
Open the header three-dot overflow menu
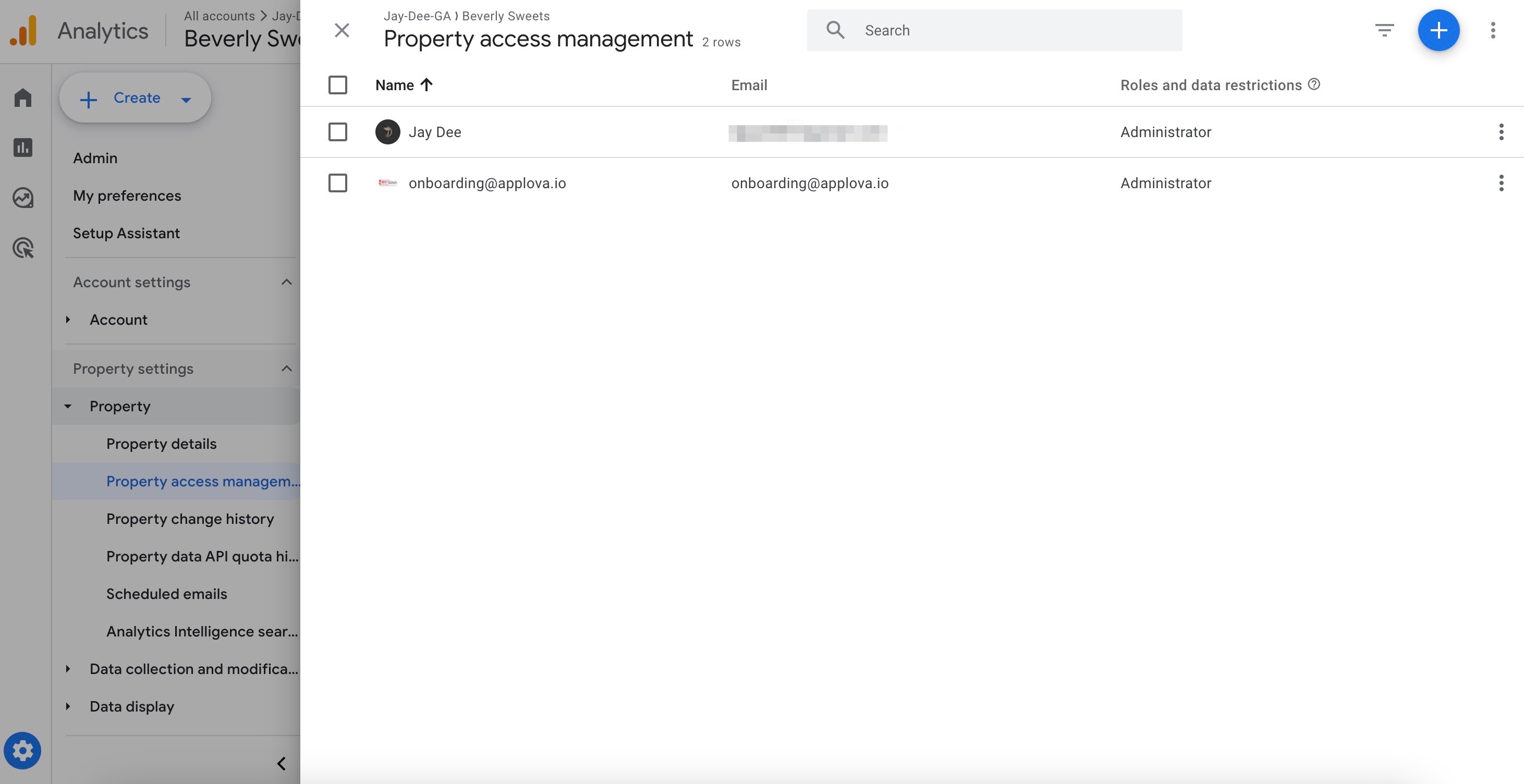click(1493, 30)
